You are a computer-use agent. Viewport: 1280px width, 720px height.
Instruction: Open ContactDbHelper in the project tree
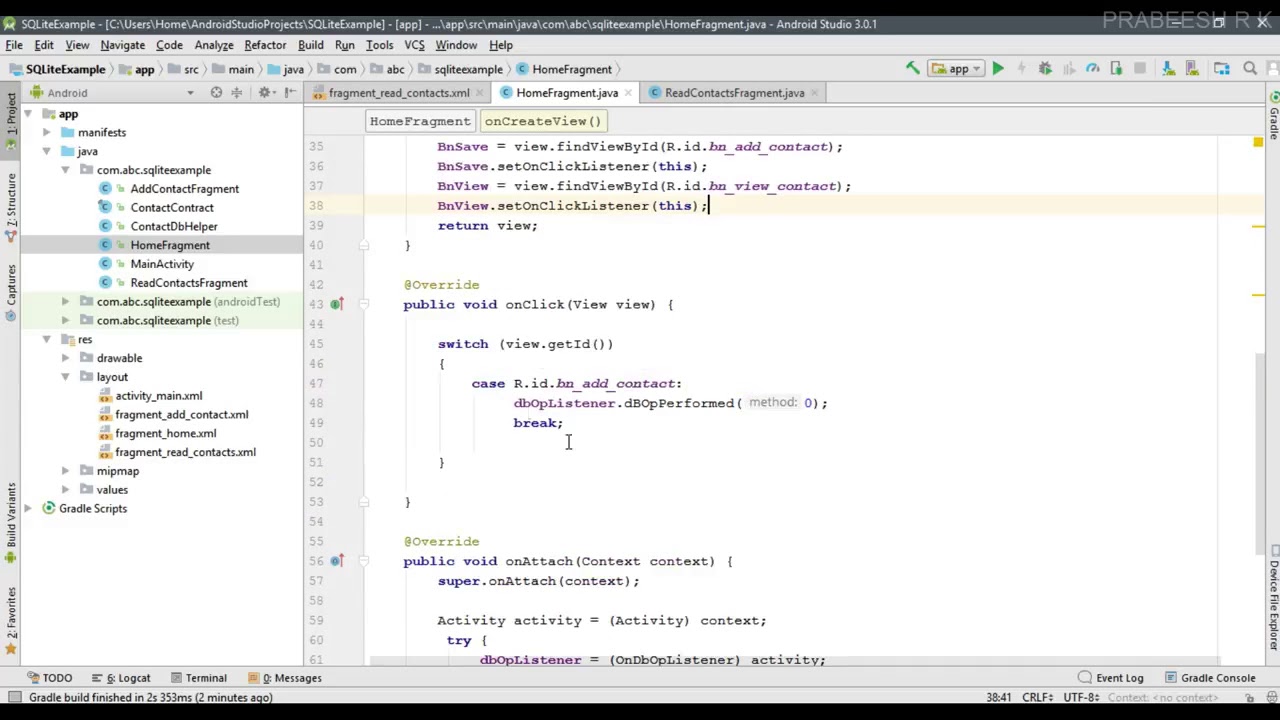(x=174, y=226)
